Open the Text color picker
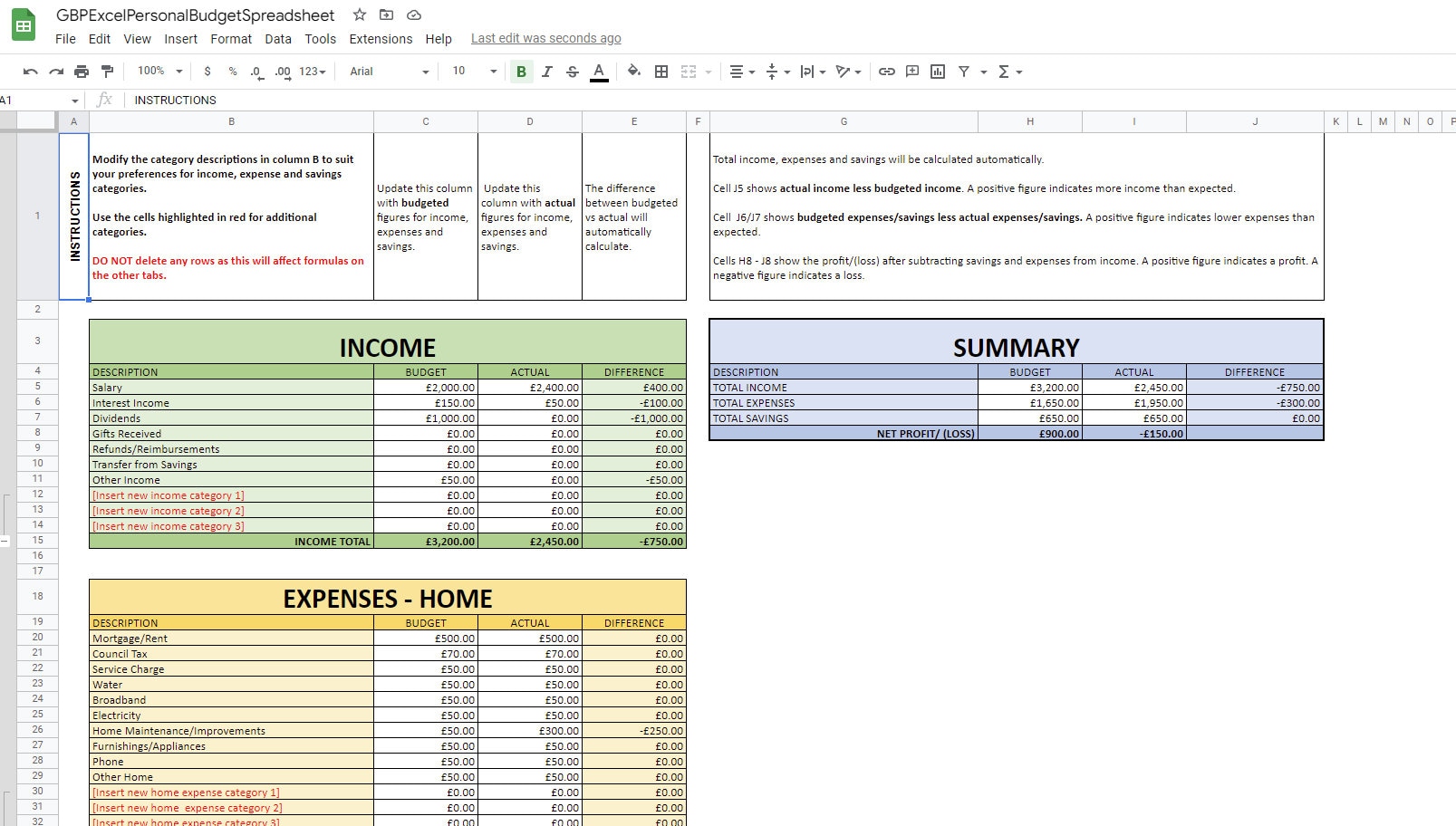The height and width of the screenshot is (826, 1456). [599, 71]
